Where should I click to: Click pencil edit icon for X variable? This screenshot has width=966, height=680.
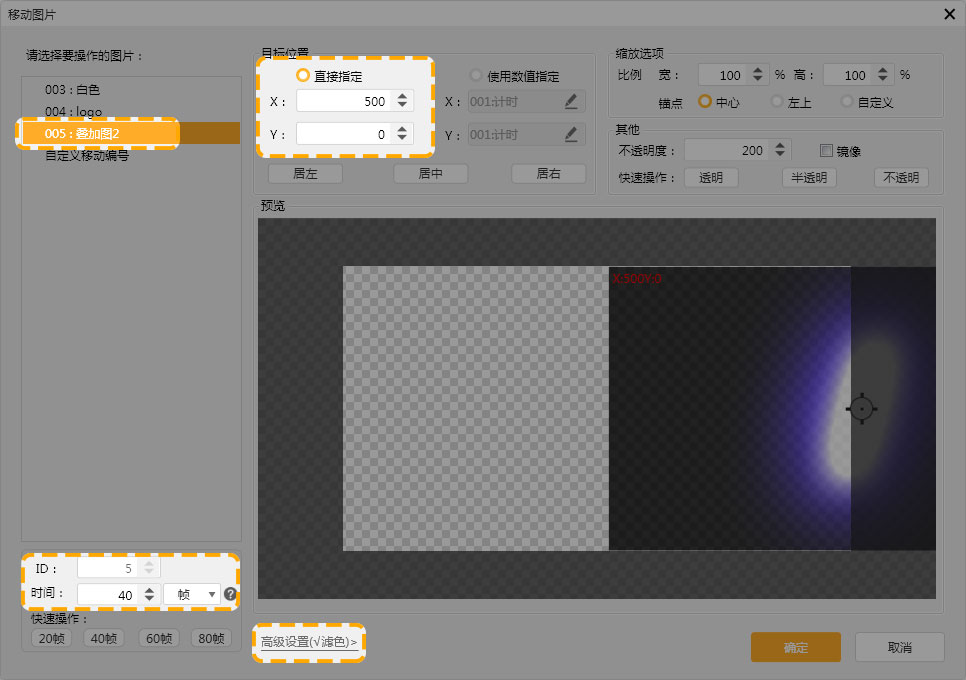click(571, 101)
